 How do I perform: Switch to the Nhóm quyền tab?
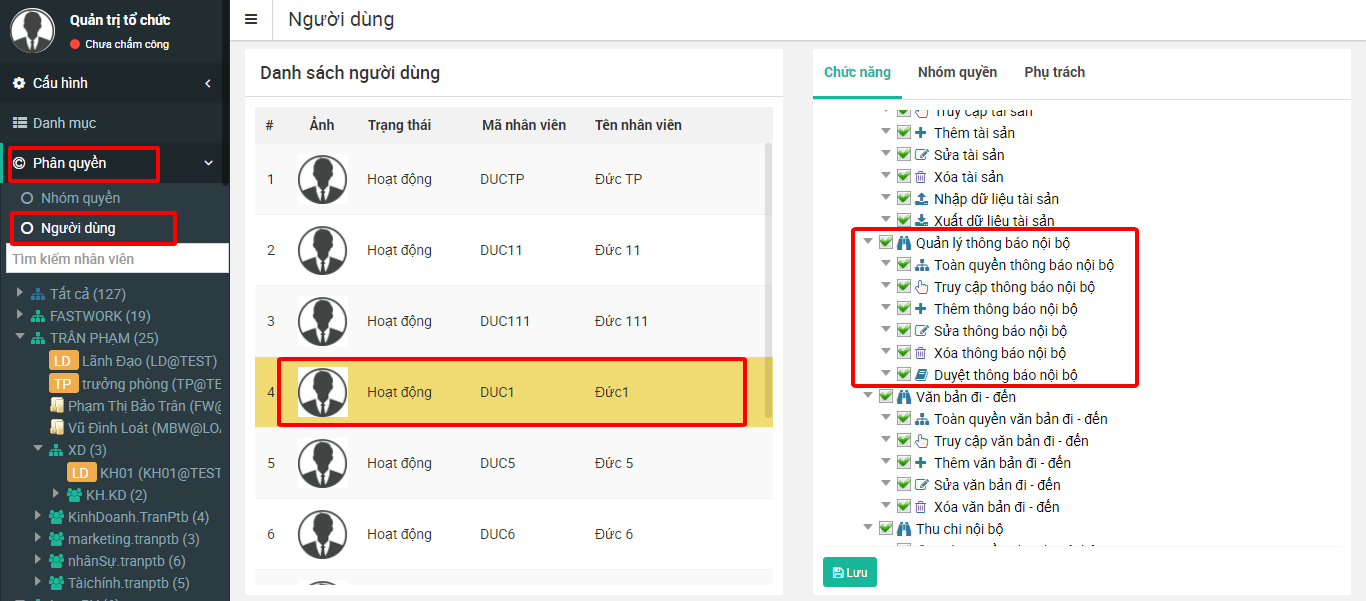pyautogui.click(x=957, y=72)
